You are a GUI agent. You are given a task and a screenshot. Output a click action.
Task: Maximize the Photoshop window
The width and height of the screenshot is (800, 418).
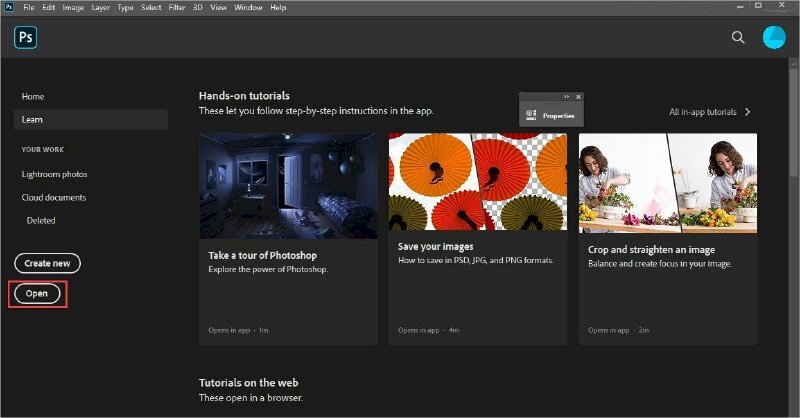click(759, 6)
